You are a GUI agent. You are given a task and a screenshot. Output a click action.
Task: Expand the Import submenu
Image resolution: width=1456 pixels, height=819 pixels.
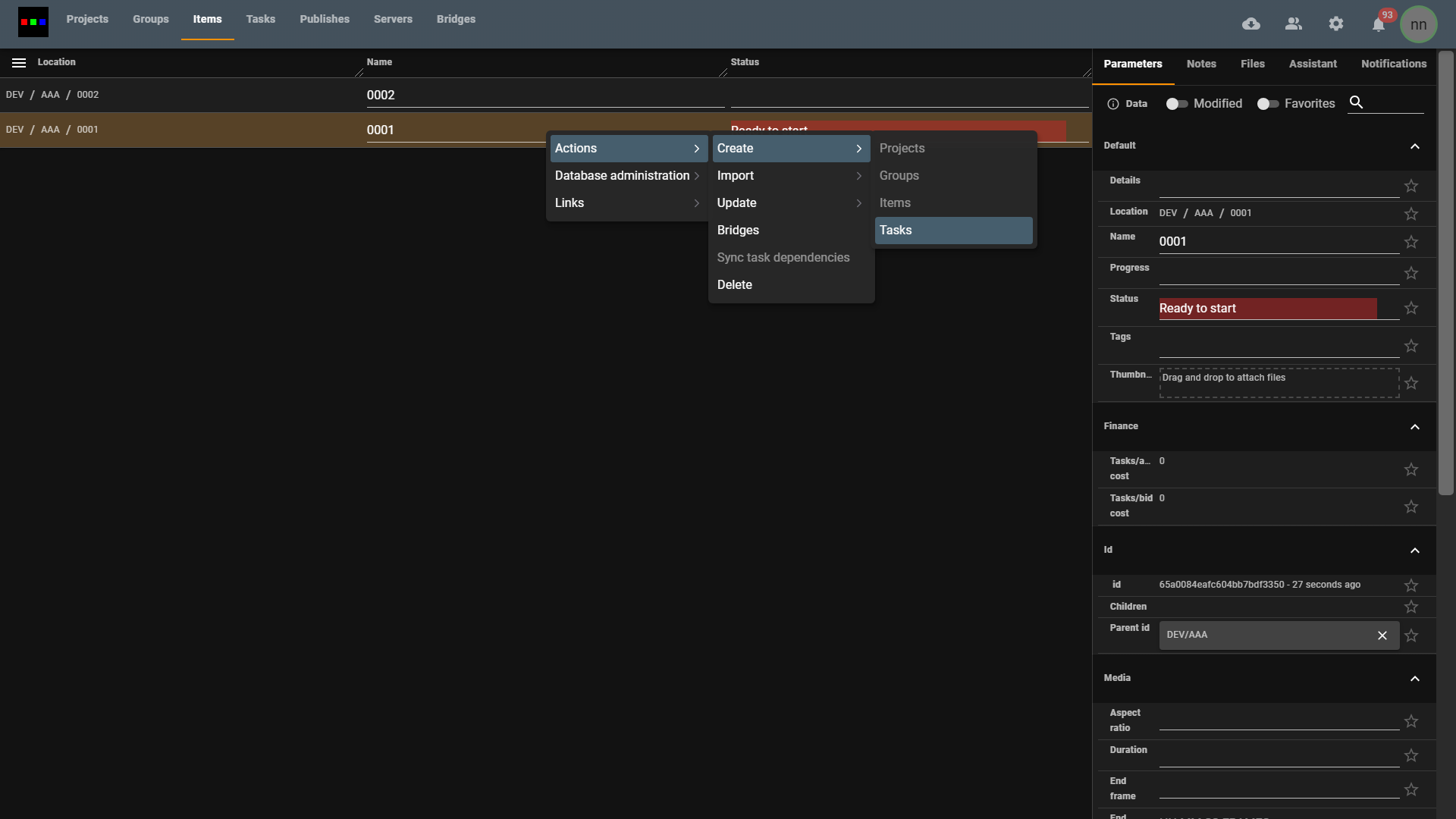(x=789, y=175)
